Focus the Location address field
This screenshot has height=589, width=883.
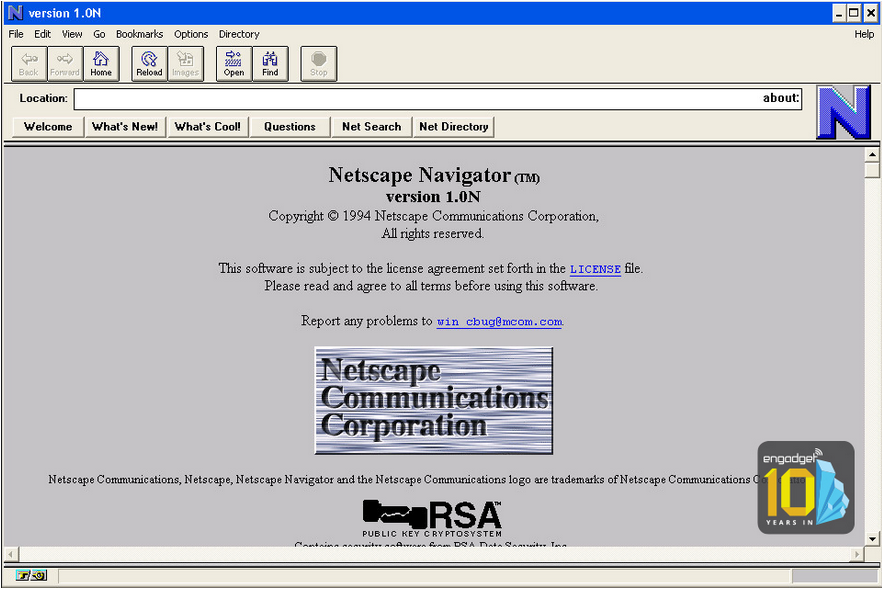(x=438, y=99)
